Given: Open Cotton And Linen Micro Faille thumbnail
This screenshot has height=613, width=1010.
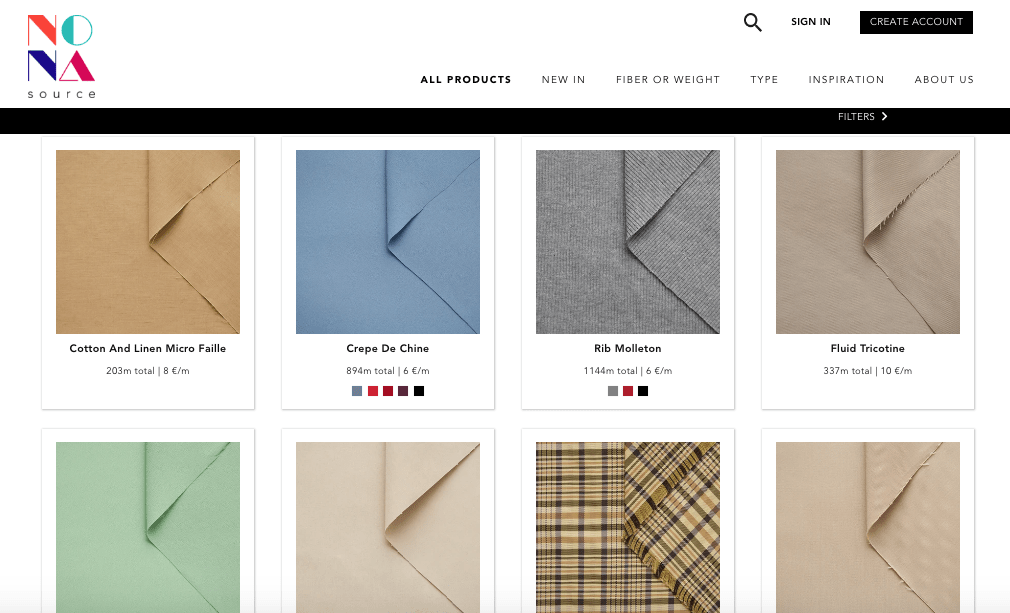Looking at the screenshot, I should point(148,242).
